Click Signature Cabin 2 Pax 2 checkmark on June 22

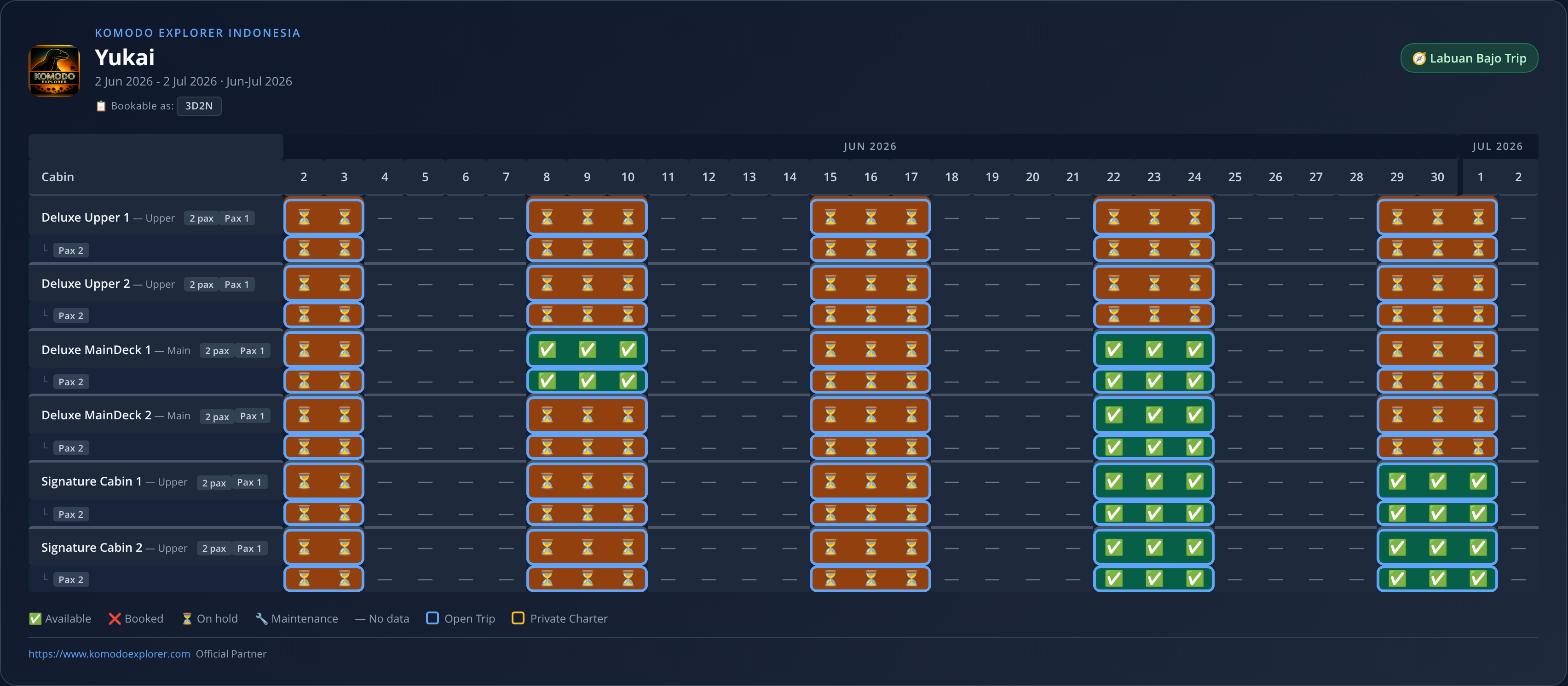pyautogui.click(x=1114, y=579)
